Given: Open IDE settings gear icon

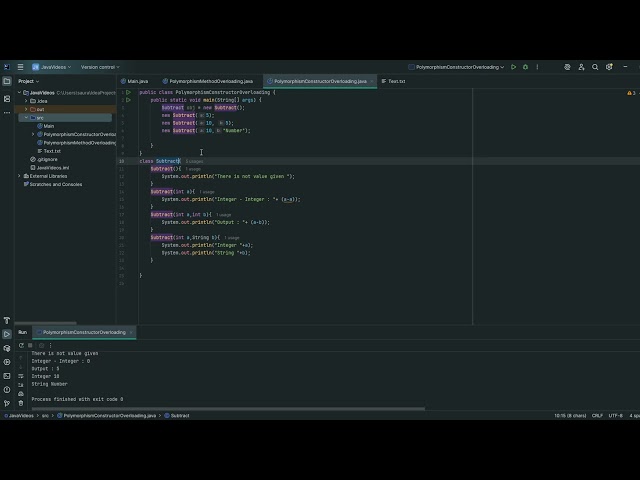Looking at the screenshot, I should (609, 67).
